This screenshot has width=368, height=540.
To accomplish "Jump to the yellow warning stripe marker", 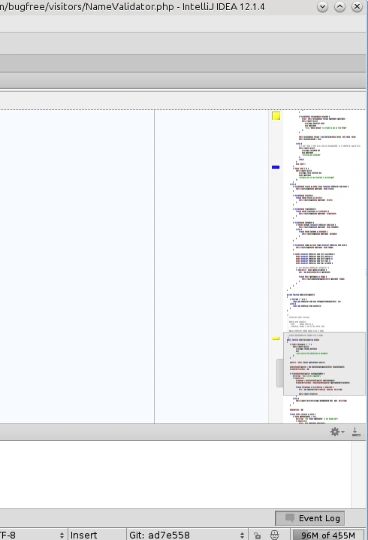I will click(276, 339).
